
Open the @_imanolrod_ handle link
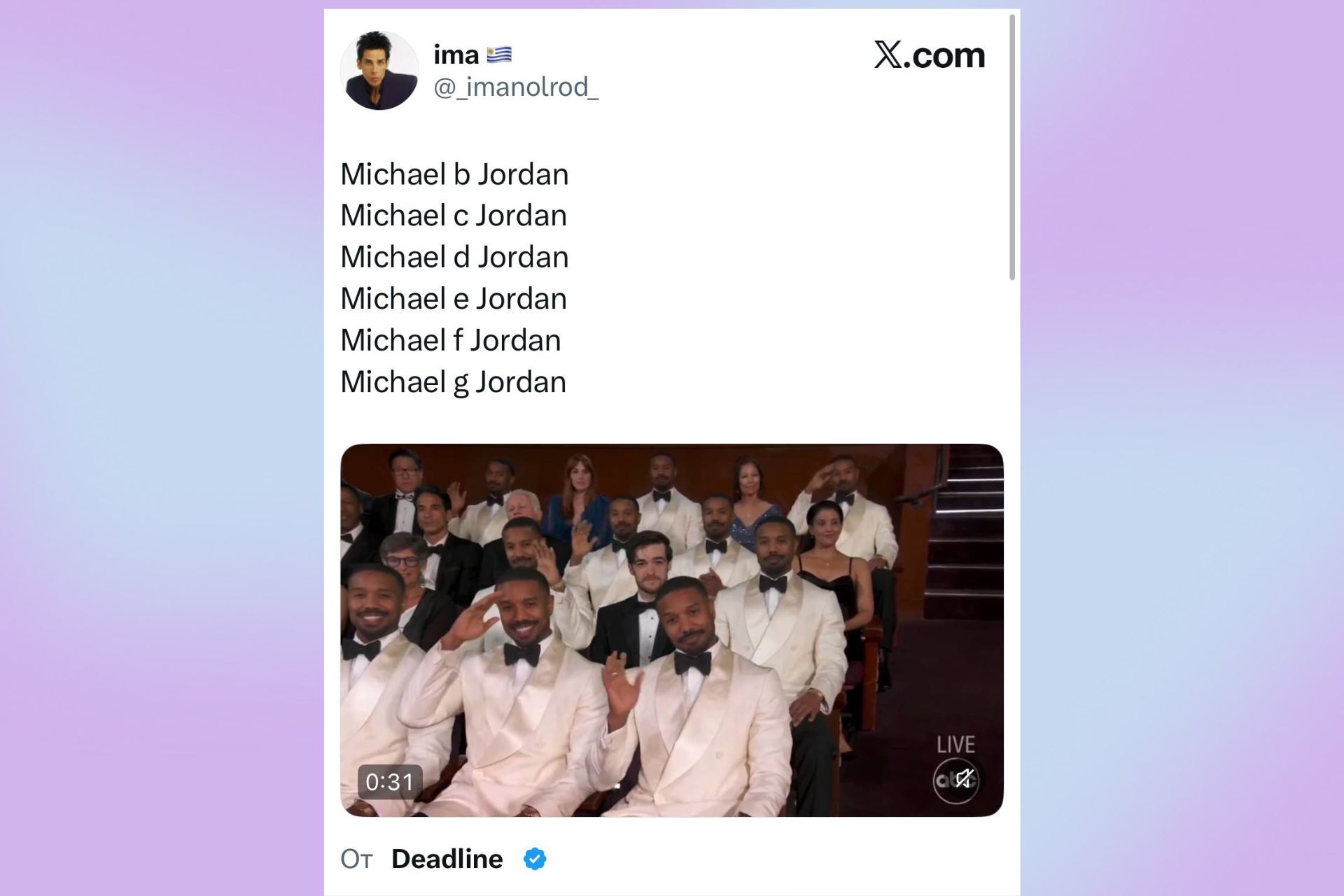pos(516,87)
